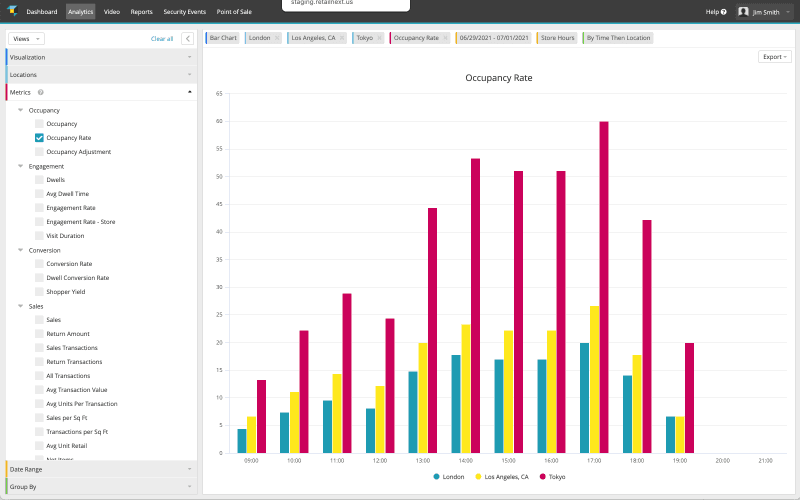This screenshot has height=500, width=800.
Task: Open the Export dropdown button
Action: (775, 57)
